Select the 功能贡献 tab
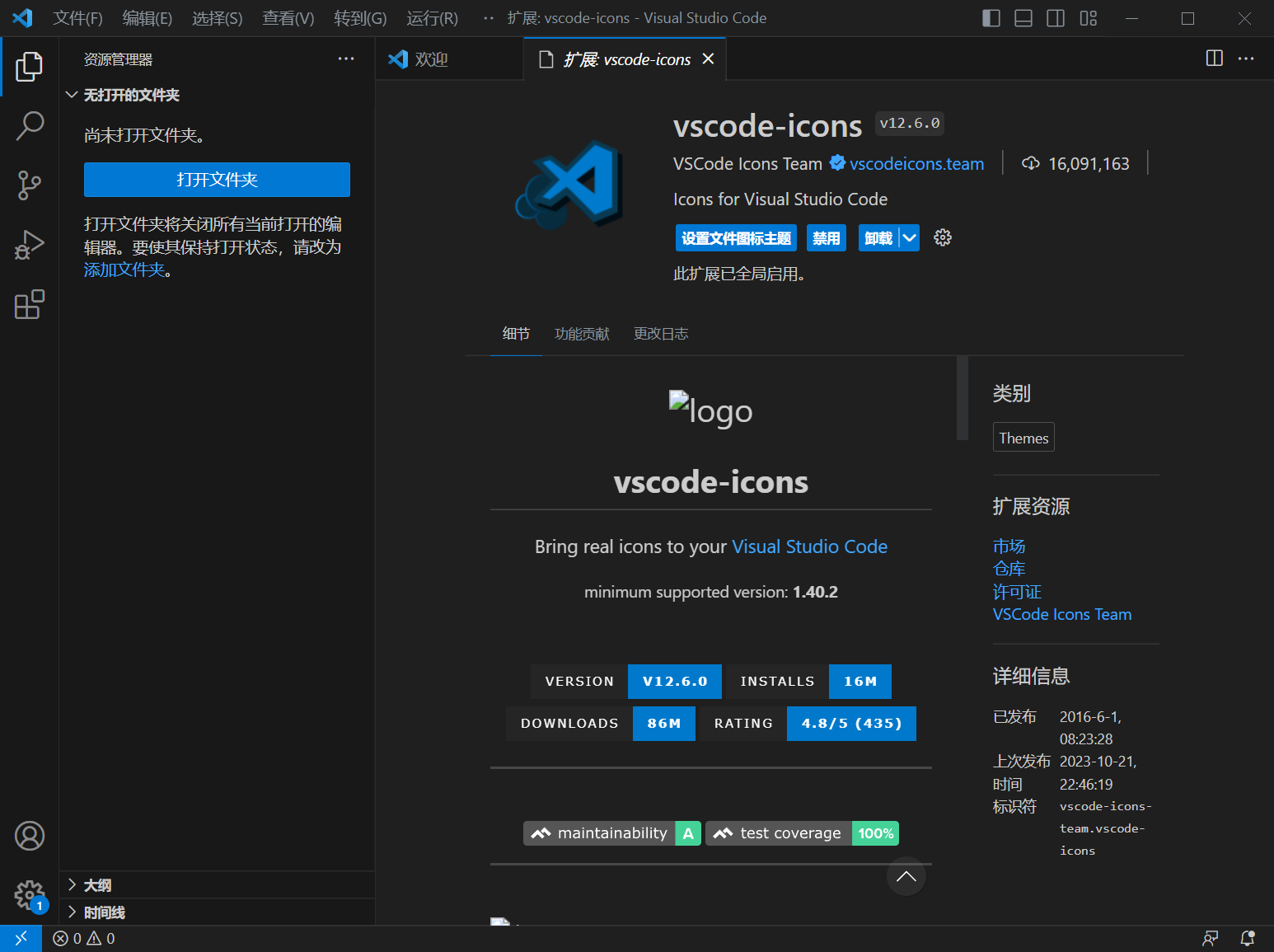 pyautogui.click(x=582, y=334)
